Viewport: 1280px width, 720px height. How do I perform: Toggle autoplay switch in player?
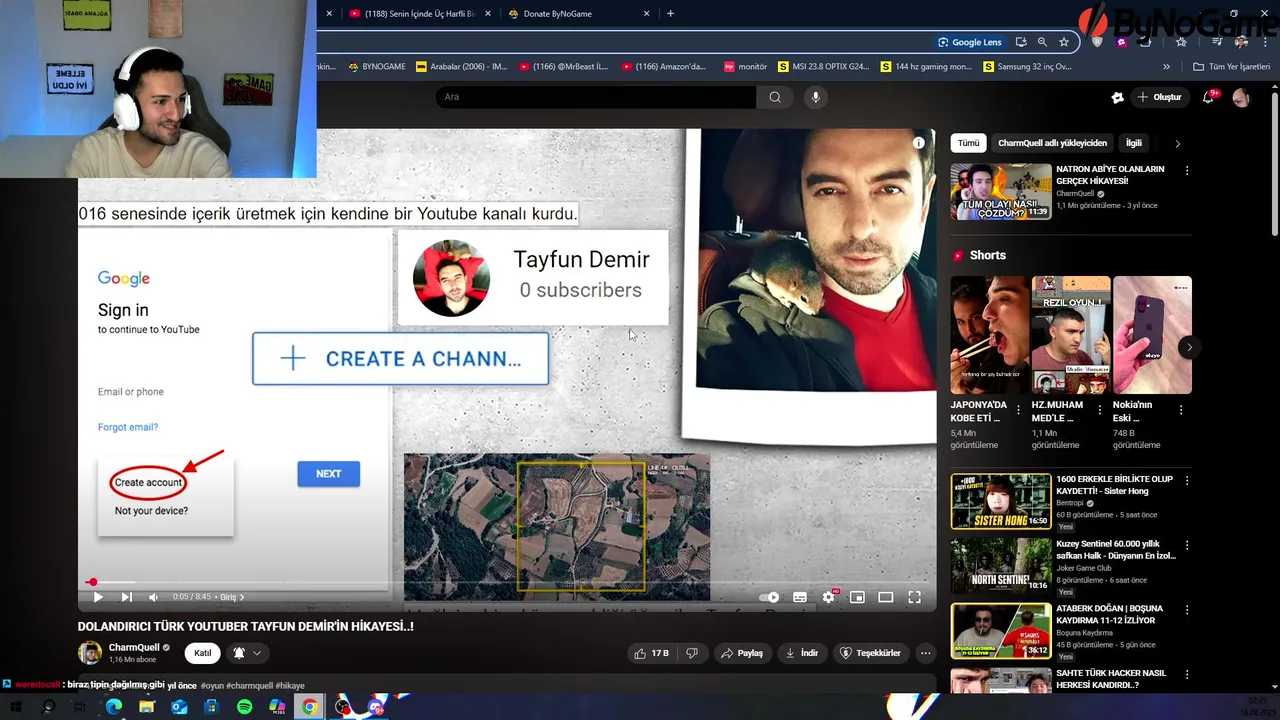(769, 597)
